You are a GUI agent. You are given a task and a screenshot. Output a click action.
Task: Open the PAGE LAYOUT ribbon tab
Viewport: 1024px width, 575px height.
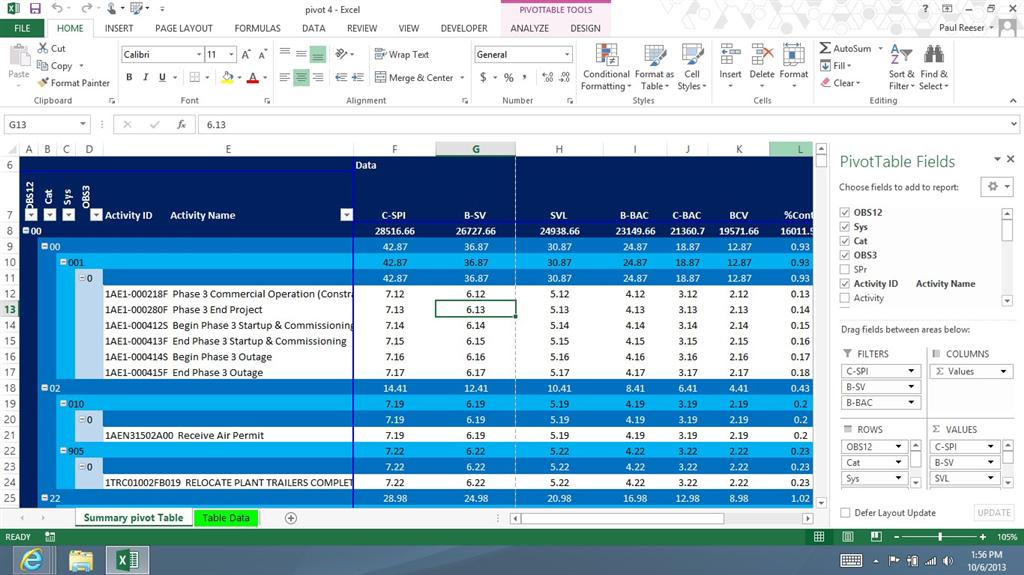click(183, 28)
